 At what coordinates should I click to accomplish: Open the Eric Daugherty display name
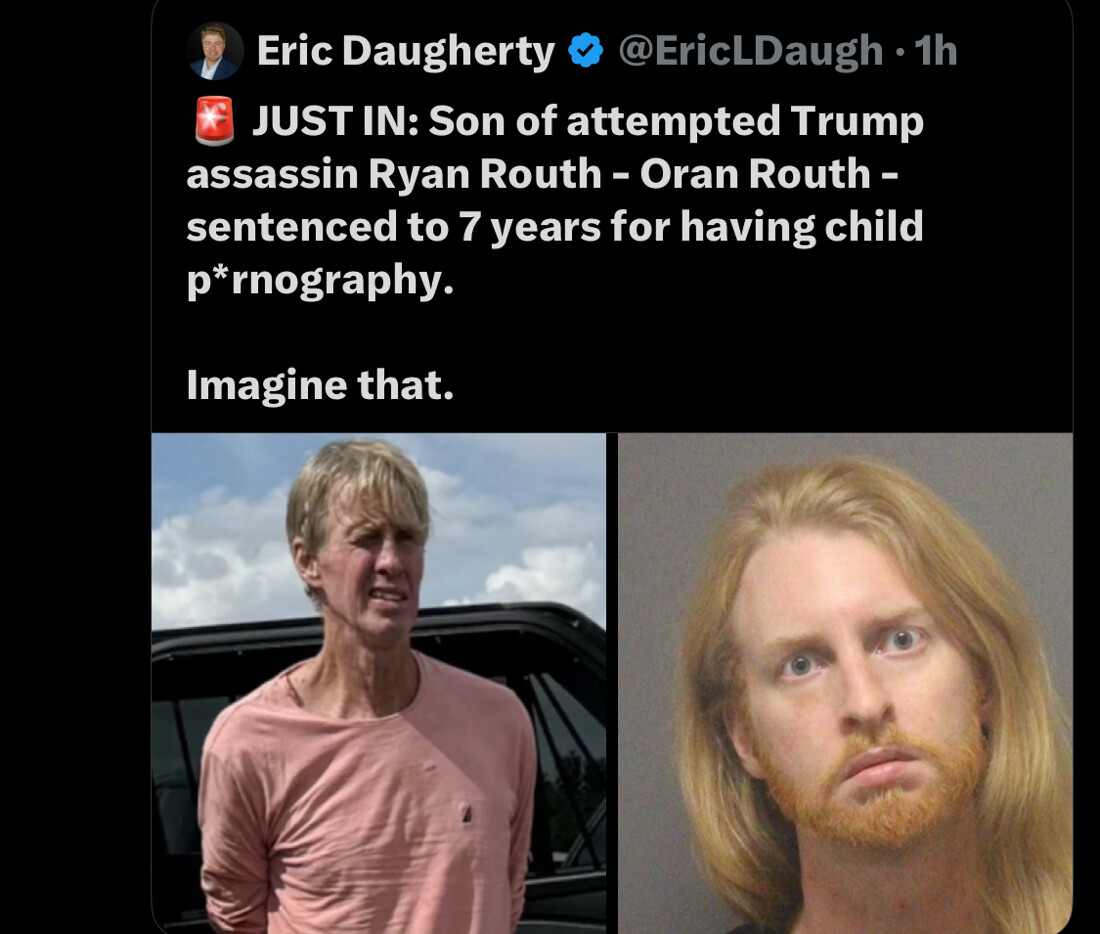coord(405,51)
